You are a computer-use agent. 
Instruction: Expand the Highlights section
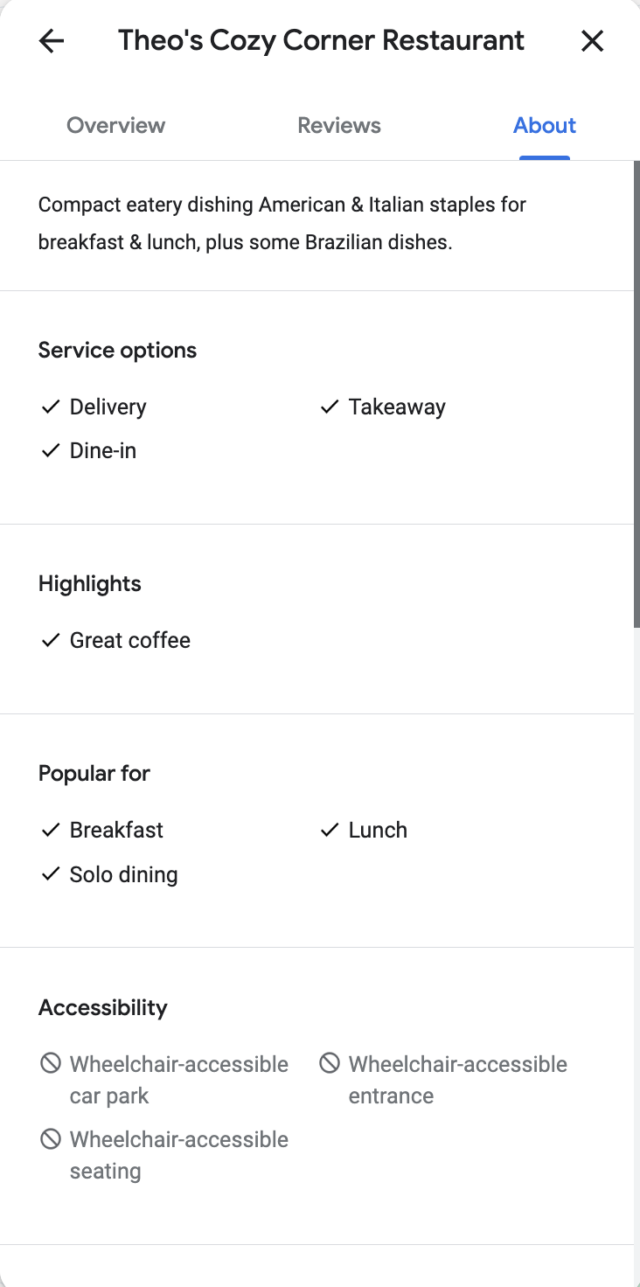(x=89, y=583)
